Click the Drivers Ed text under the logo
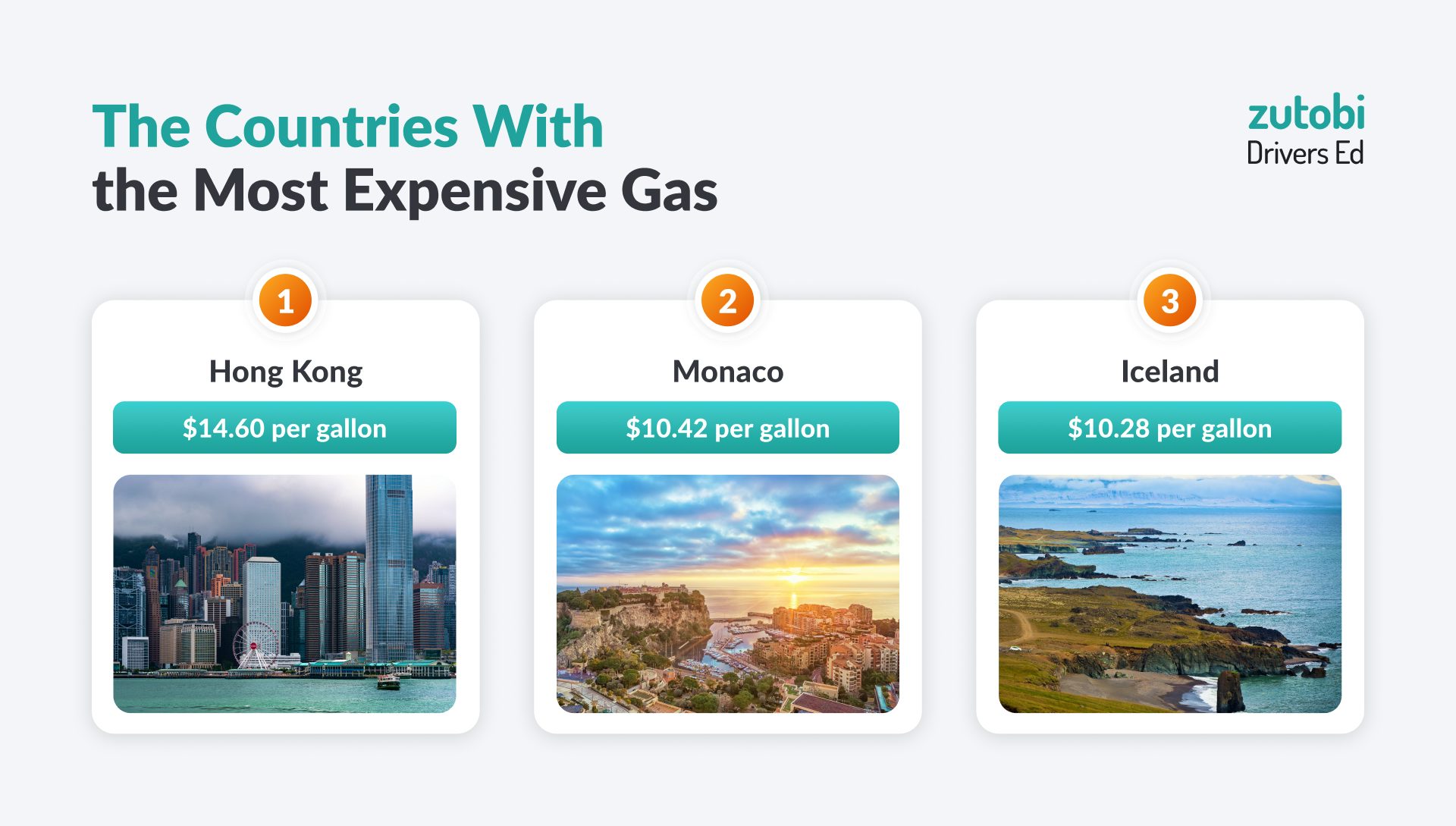This screenshot has height=826, width=1456. click(1305, 154)
